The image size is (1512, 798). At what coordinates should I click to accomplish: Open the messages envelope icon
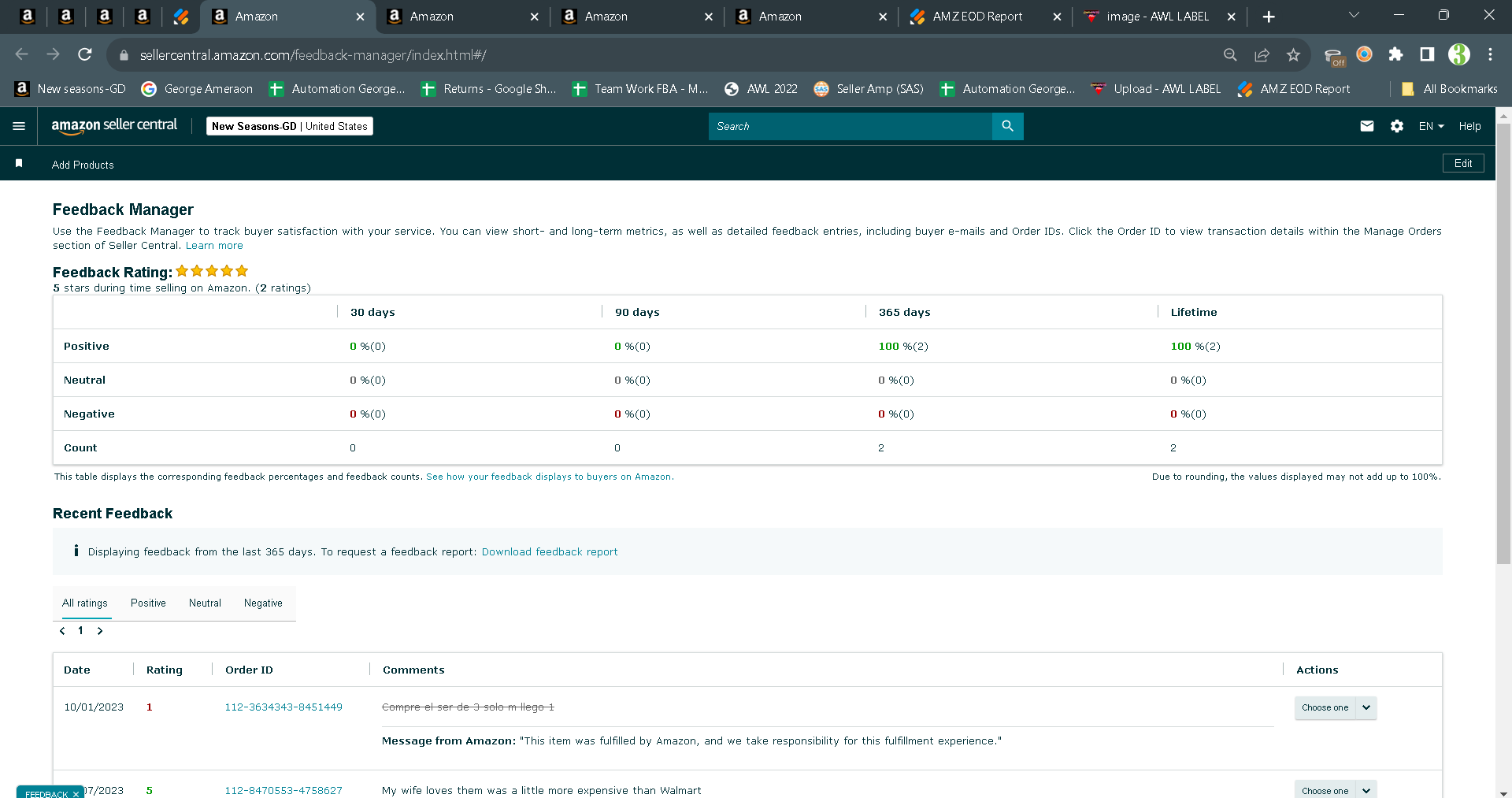1367,126
